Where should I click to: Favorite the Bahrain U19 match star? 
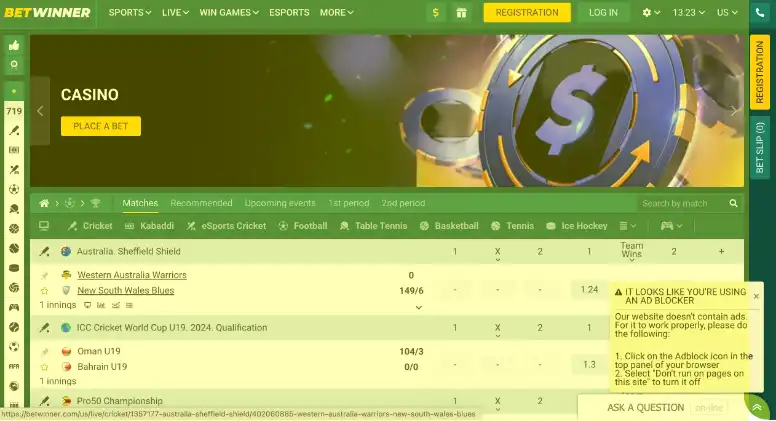click(x=45, y=367)
